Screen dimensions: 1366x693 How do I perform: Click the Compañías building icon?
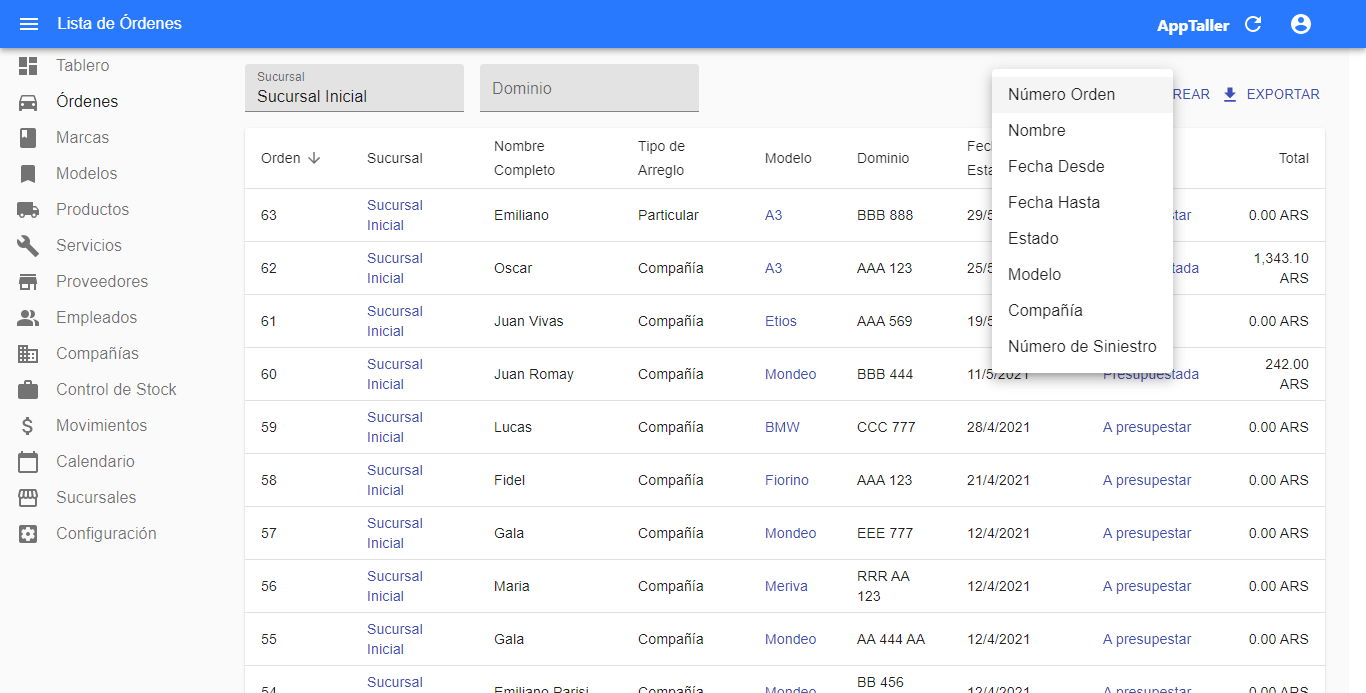pos(28,354)
